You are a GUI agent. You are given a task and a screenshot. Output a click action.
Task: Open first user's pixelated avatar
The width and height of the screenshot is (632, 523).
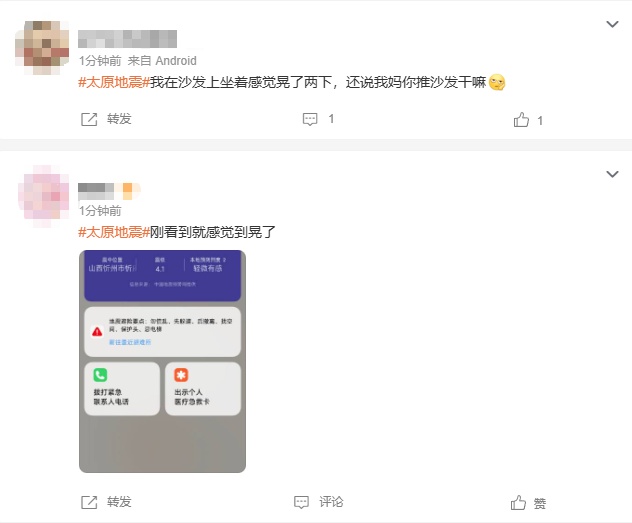42,48
